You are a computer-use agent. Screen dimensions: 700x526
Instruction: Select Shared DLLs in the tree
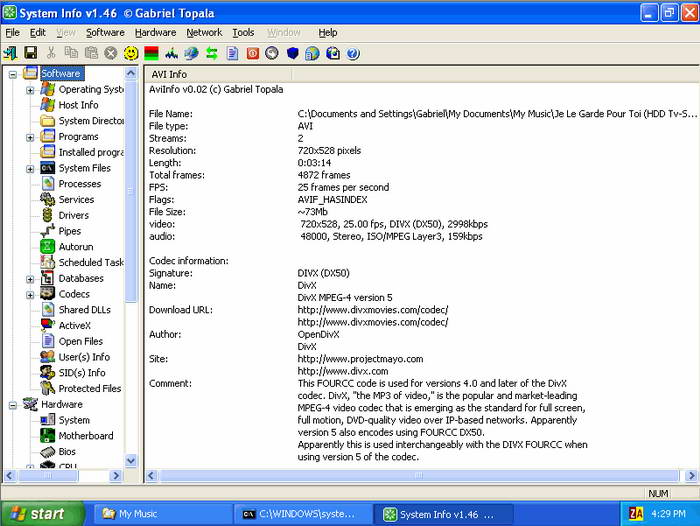[x=84, y=310]
